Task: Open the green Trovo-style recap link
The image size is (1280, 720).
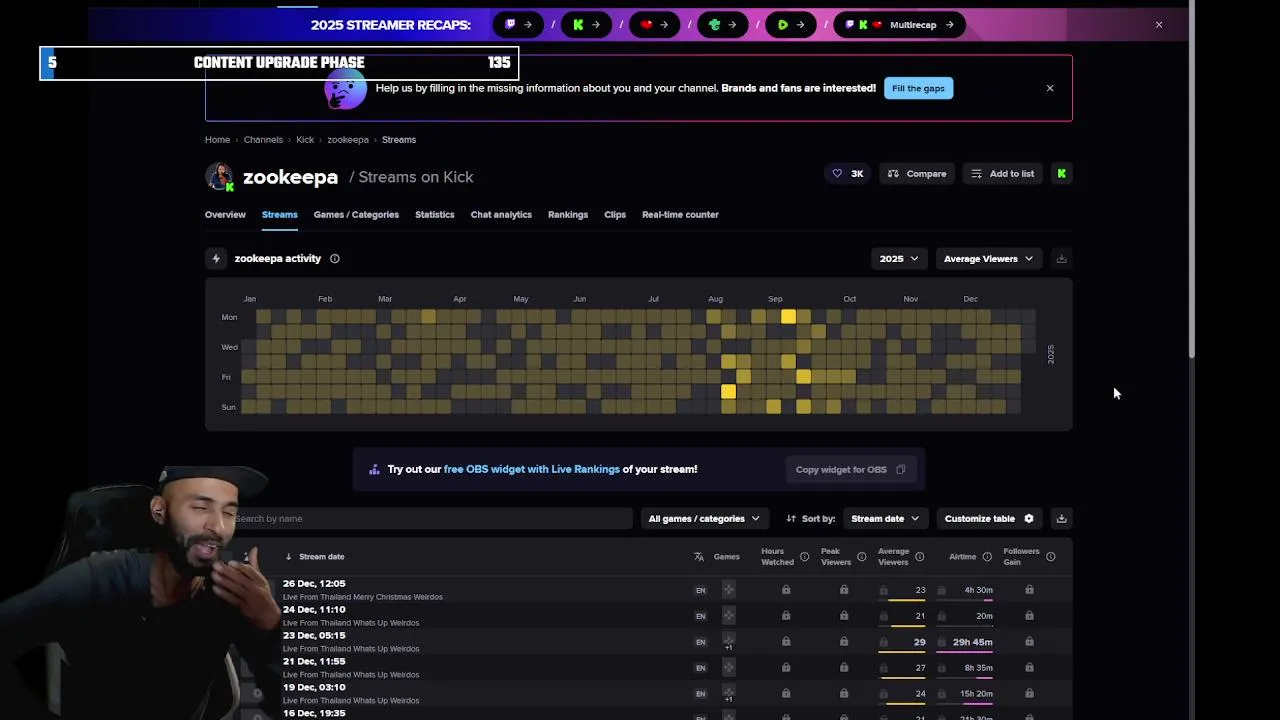Action: [722, 25]
